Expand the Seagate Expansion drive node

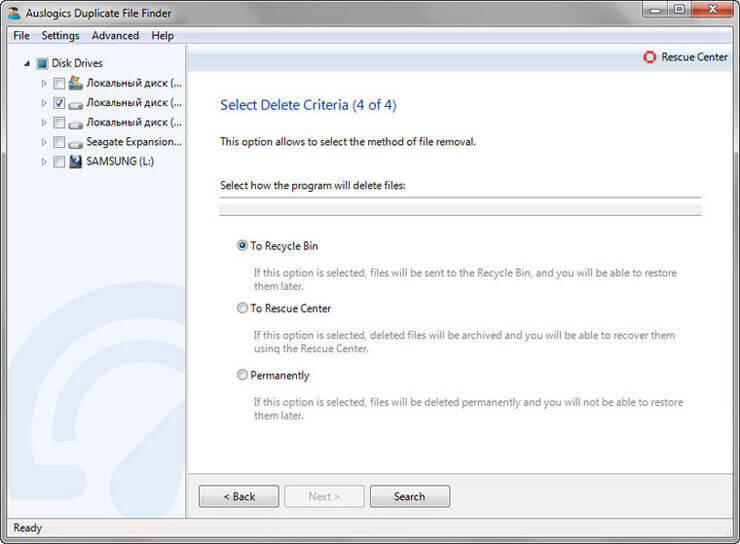pyautogui.click(x=43, y=142)
